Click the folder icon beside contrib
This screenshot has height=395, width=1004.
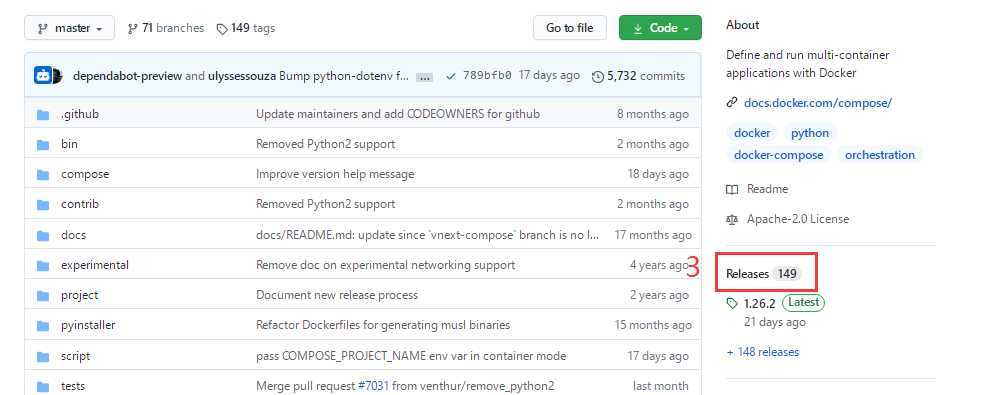tap(43, 205)
